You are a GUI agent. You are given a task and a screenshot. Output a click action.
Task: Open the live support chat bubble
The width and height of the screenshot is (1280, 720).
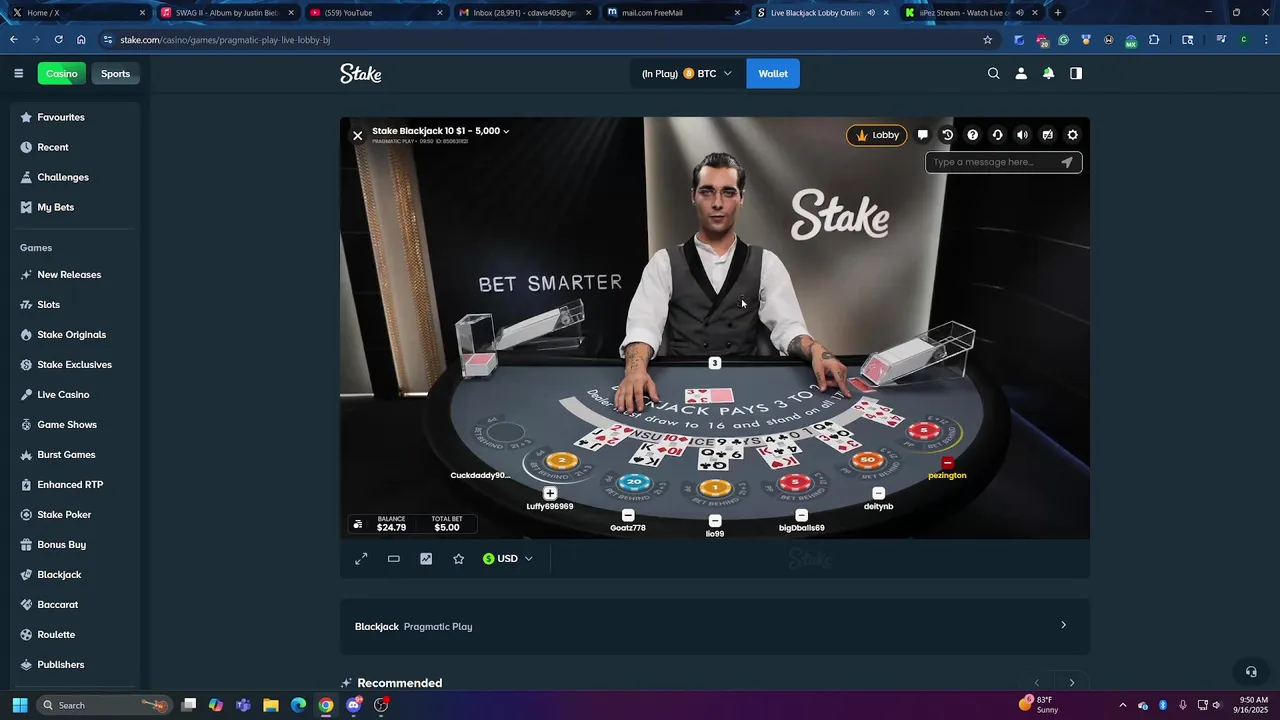click(x=1250, y=671)
